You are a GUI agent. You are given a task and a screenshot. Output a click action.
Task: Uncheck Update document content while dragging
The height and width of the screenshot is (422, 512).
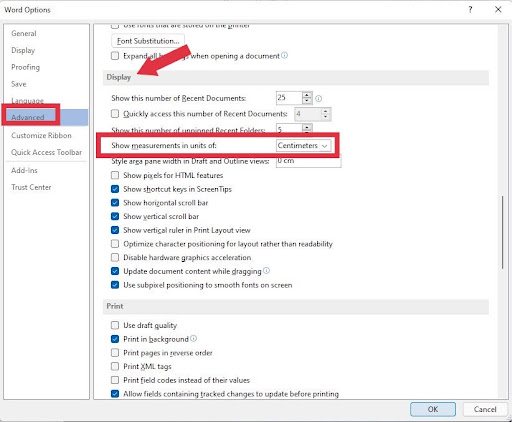(x=115, y=271)
